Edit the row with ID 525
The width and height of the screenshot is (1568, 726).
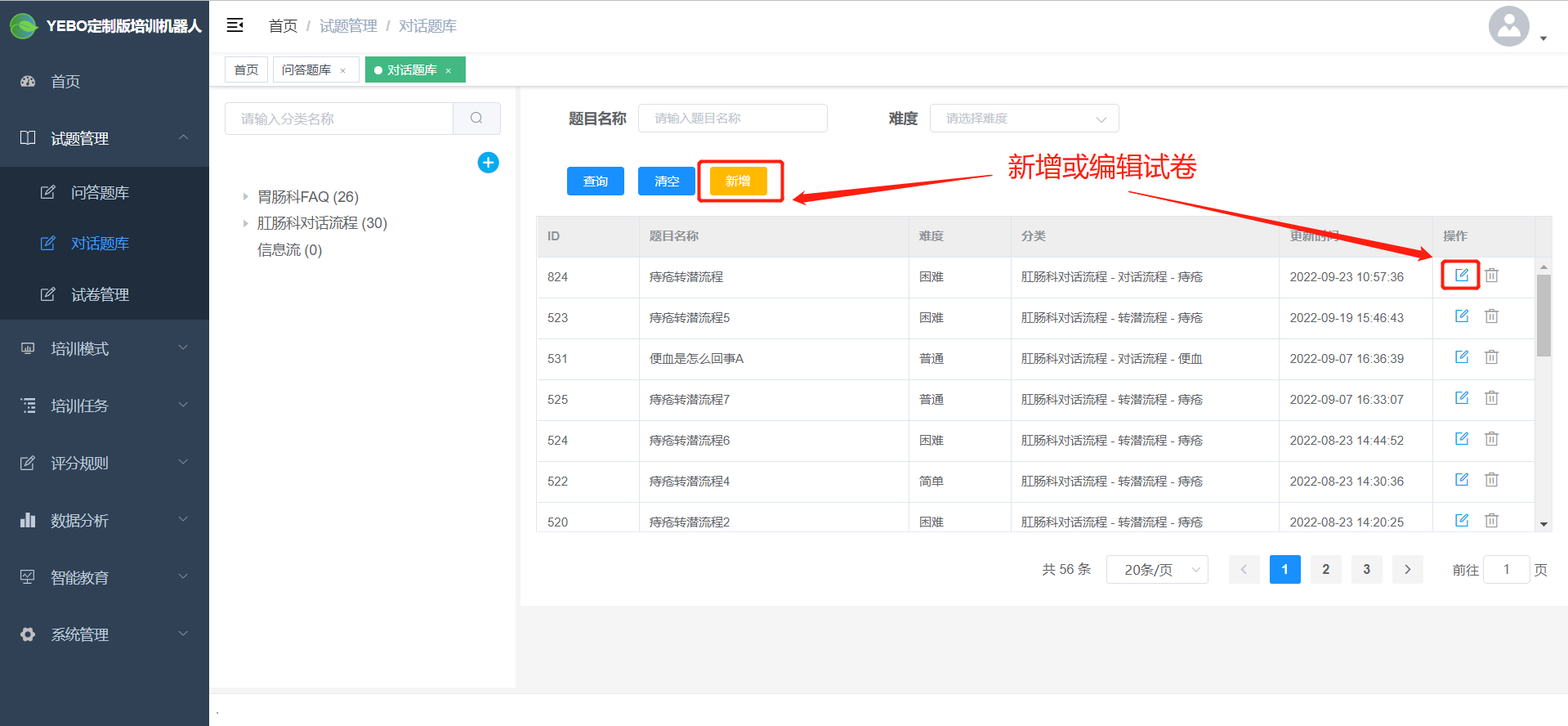tap(1462, 397)
